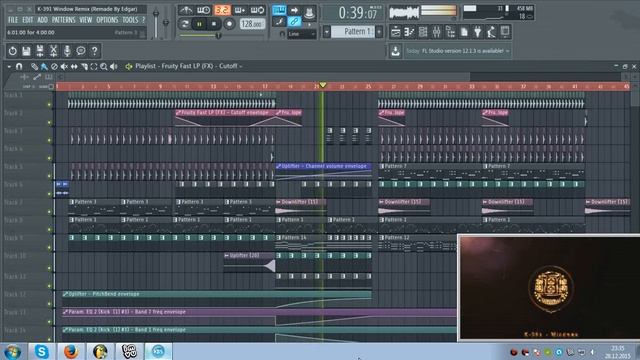
Task: Pause playback with the pause button
Action: (199, 24)
